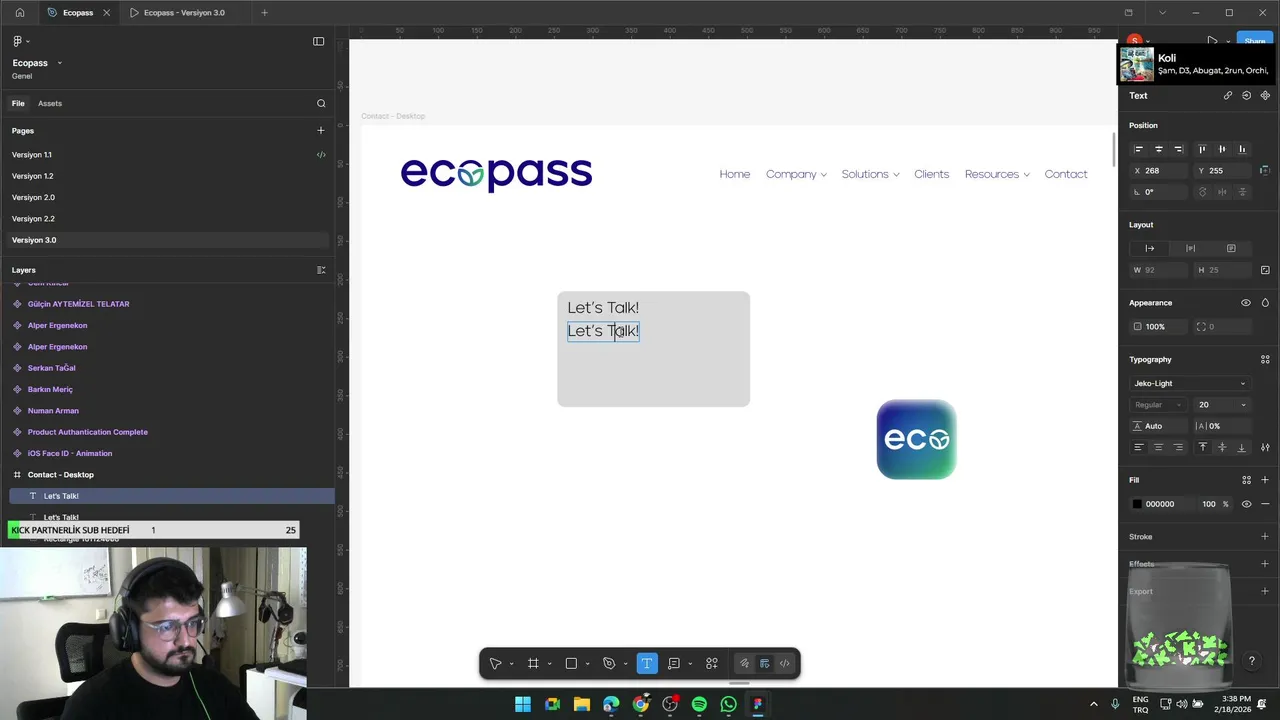The height and width of the screenshot is (720, 1280).
Task: Set auto width text resizing
Action: coord(1150,248)
